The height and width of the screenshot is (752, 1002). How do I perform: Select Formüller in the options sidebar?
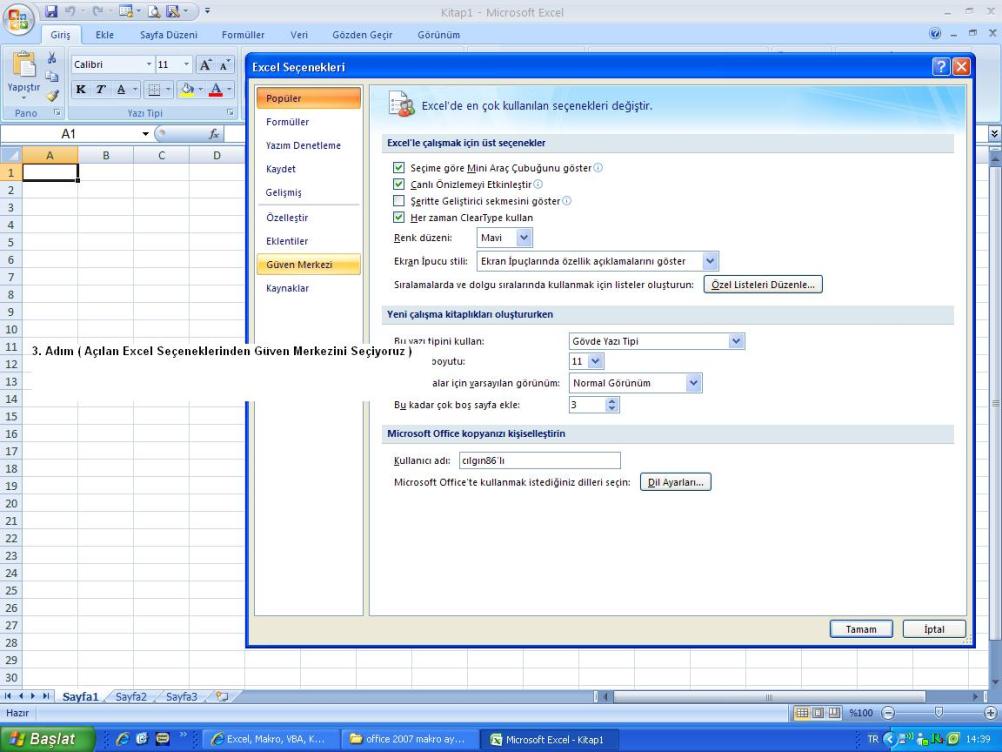tap(309, 122)
